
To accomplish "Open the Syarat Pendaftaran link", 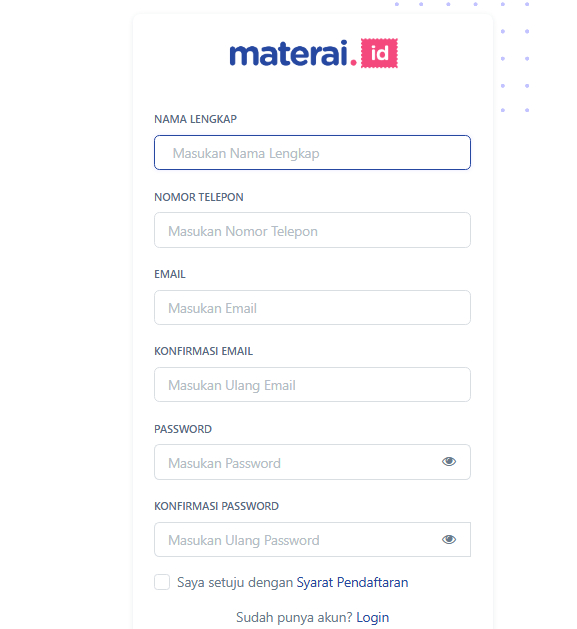I will click(352, 582).
